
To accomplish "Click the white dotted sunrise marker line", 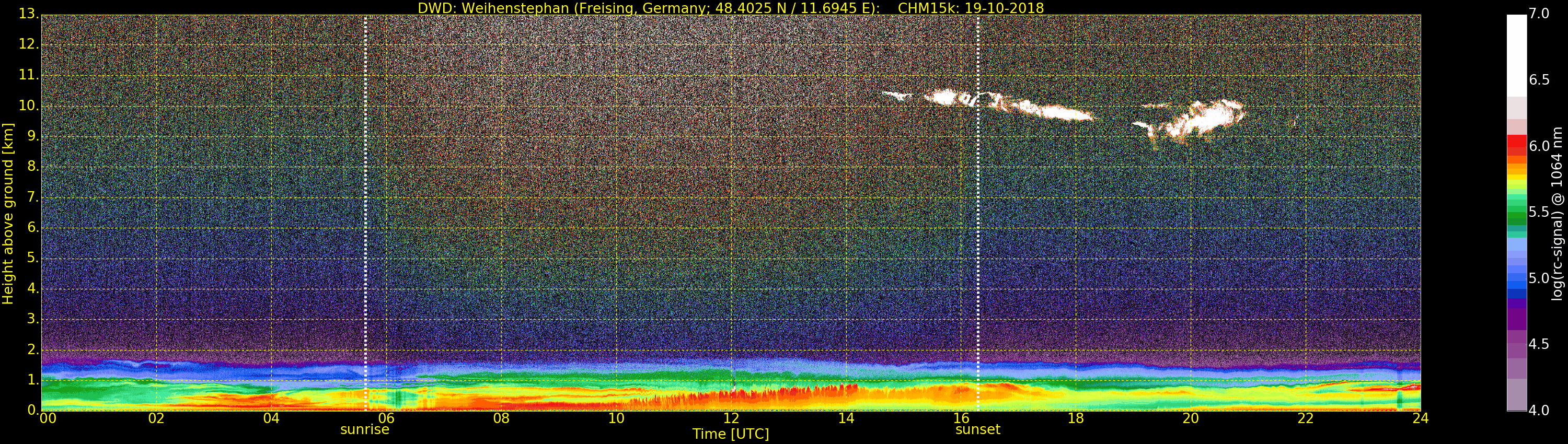I will [365, 213].
